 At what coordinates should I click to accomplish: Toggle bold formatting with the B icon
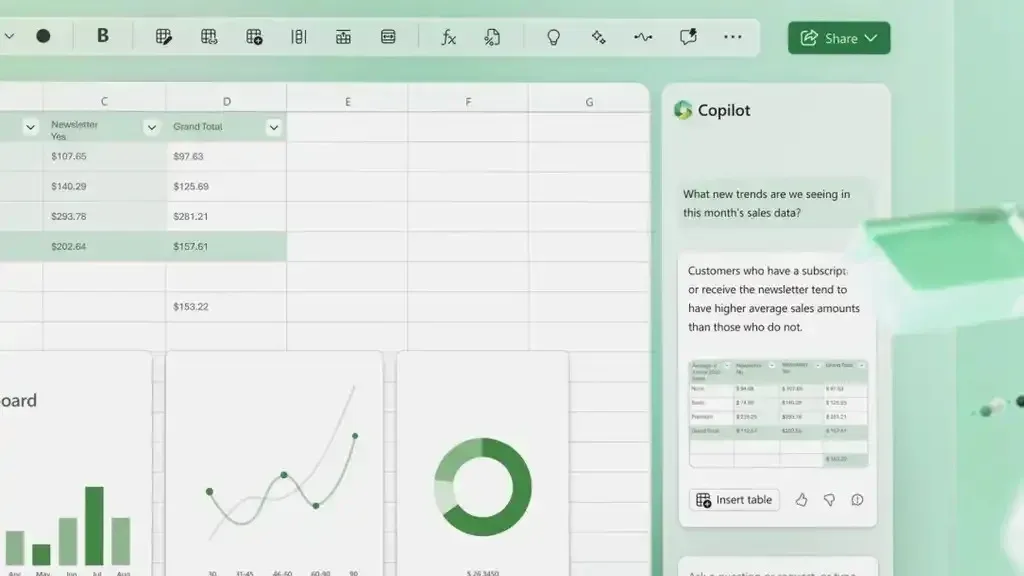(103, 36)
